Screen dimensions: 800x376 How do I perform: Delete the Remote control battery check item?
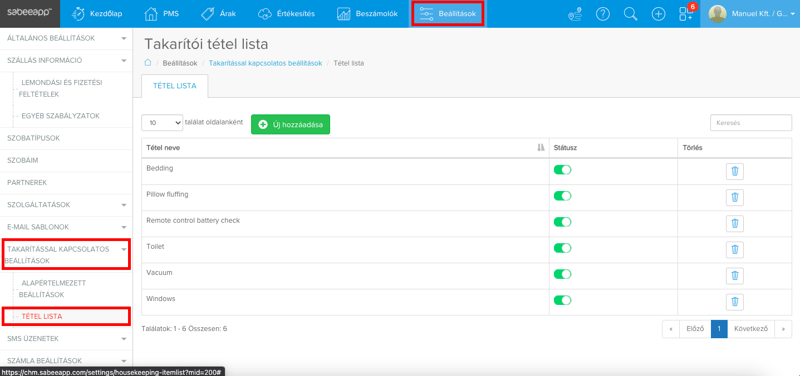[735, 223]
